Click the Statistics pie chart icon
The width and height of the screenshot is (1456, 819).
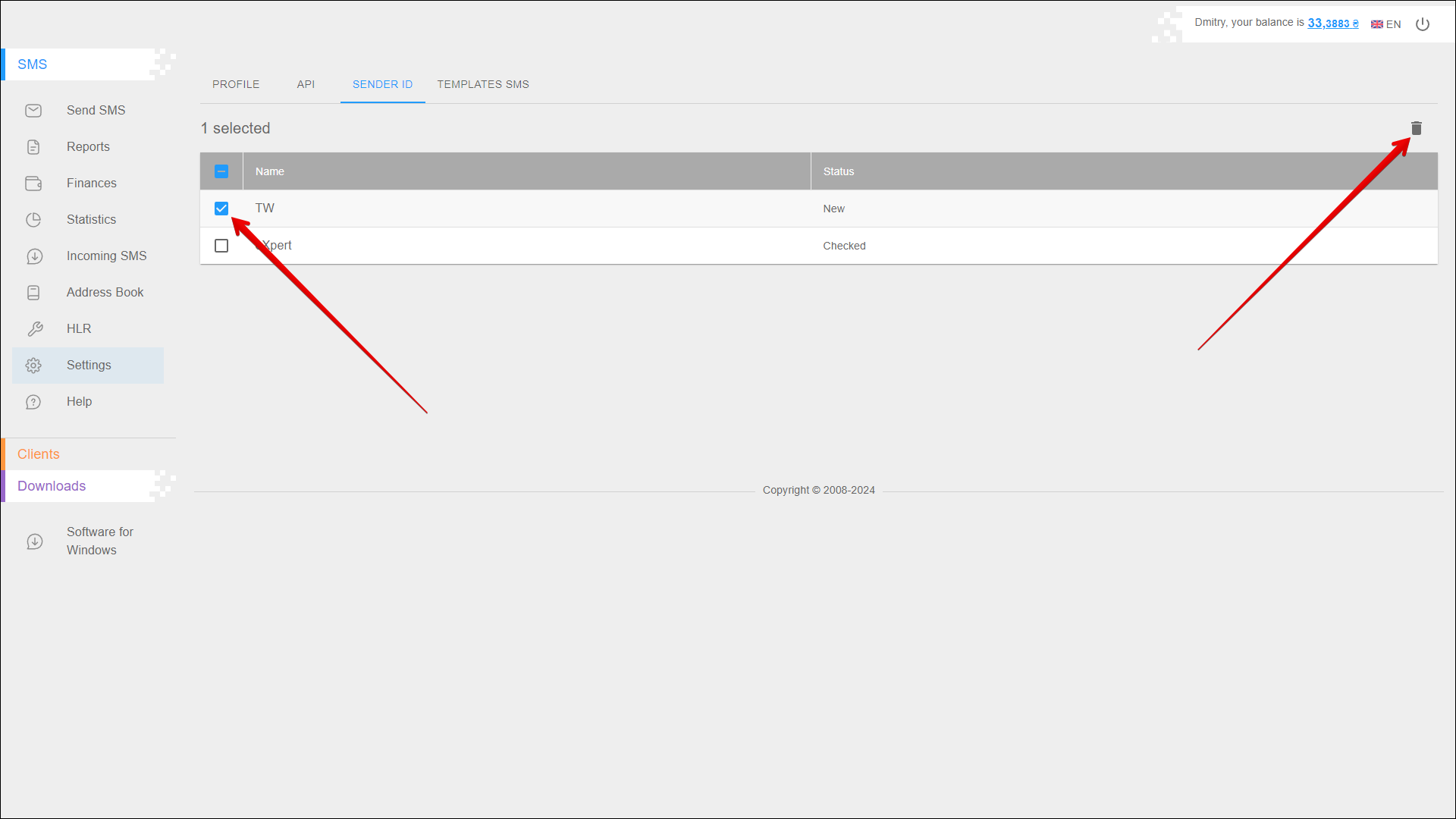tap(33, 220)
